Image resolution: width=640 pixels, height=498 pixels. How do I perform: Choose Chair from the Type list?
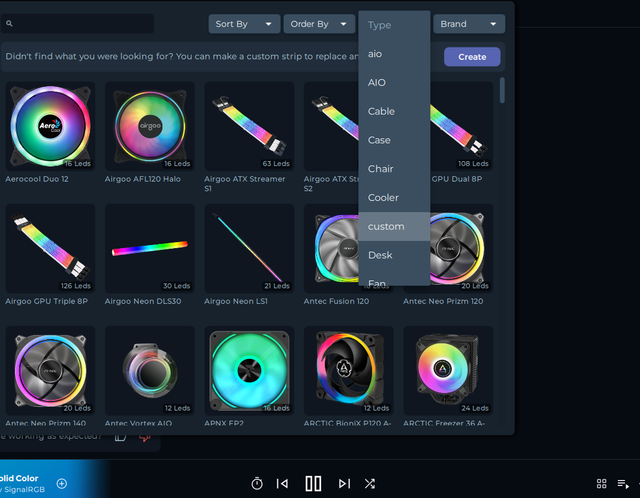point(394,169)
